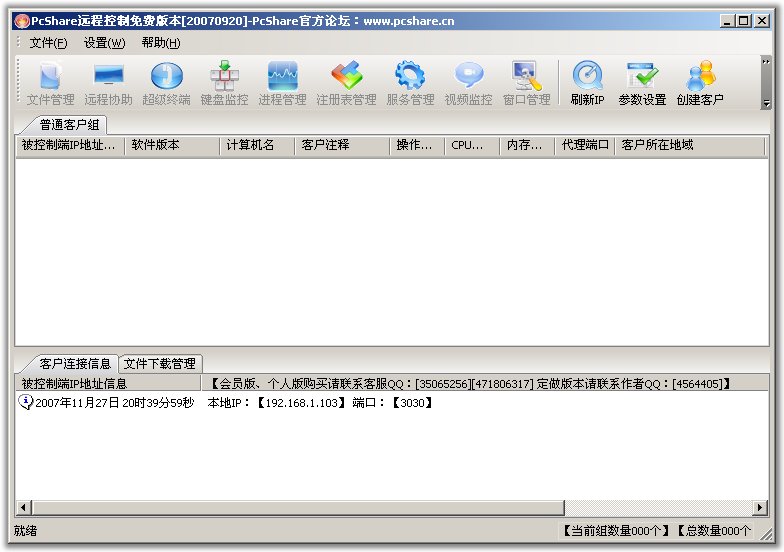
Task: Switch to the 文件下载管理 tab
Action: [x=160, y=364]
